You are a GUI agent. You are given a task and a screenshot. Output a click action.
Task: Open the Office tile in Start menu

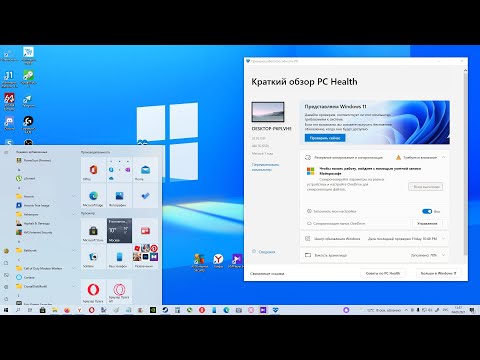[x=93, y=169]
